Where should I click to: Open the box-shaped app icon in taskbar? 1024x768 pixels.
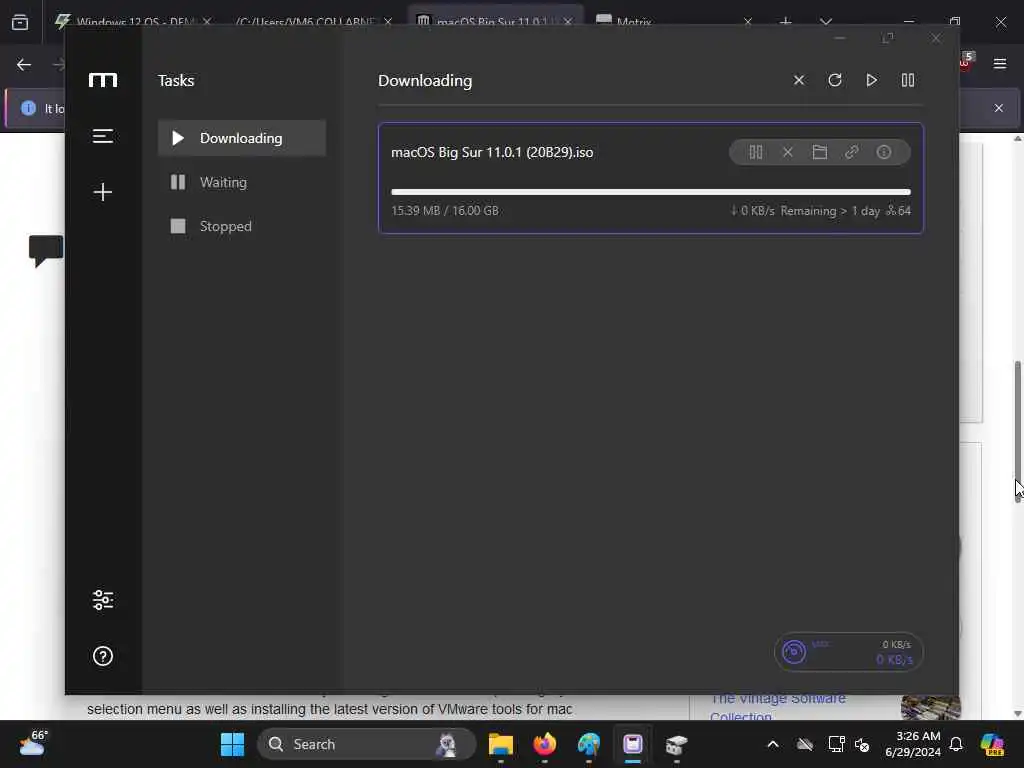click(677, 744)
